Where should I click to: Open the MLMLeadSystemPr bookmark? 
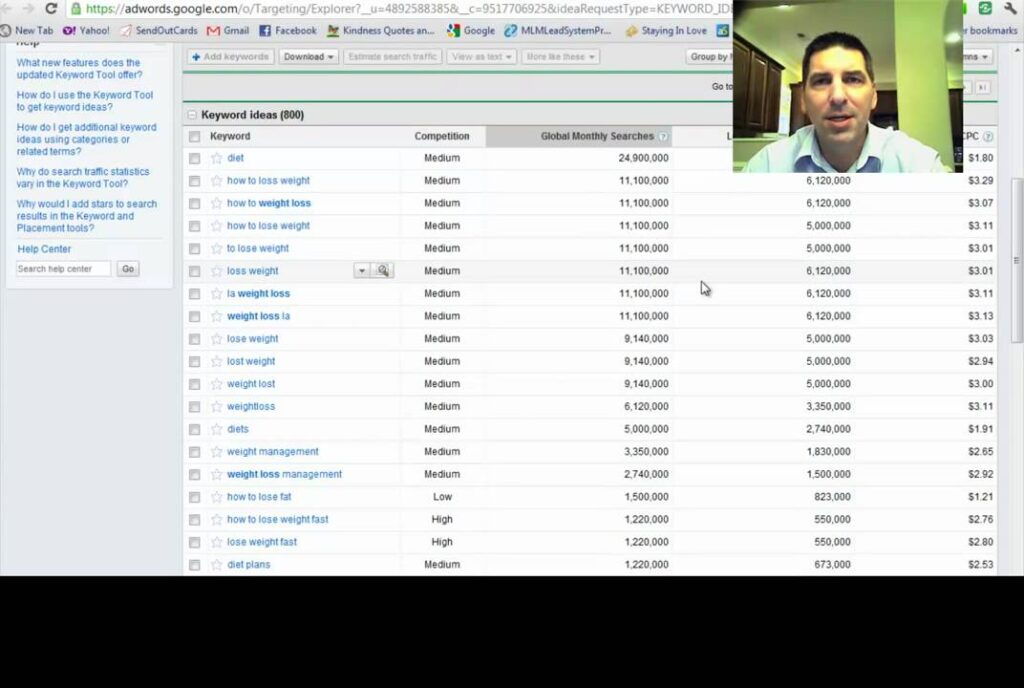(558, 31)
